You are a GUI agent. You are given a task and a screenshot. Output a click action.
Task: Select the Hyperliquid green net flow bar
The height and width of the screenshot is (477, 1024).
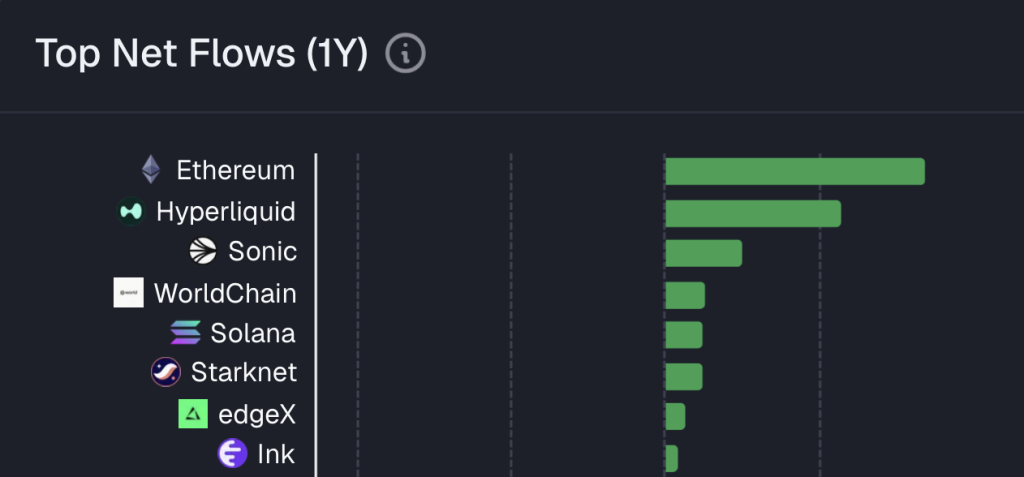[x=754, y=214]
